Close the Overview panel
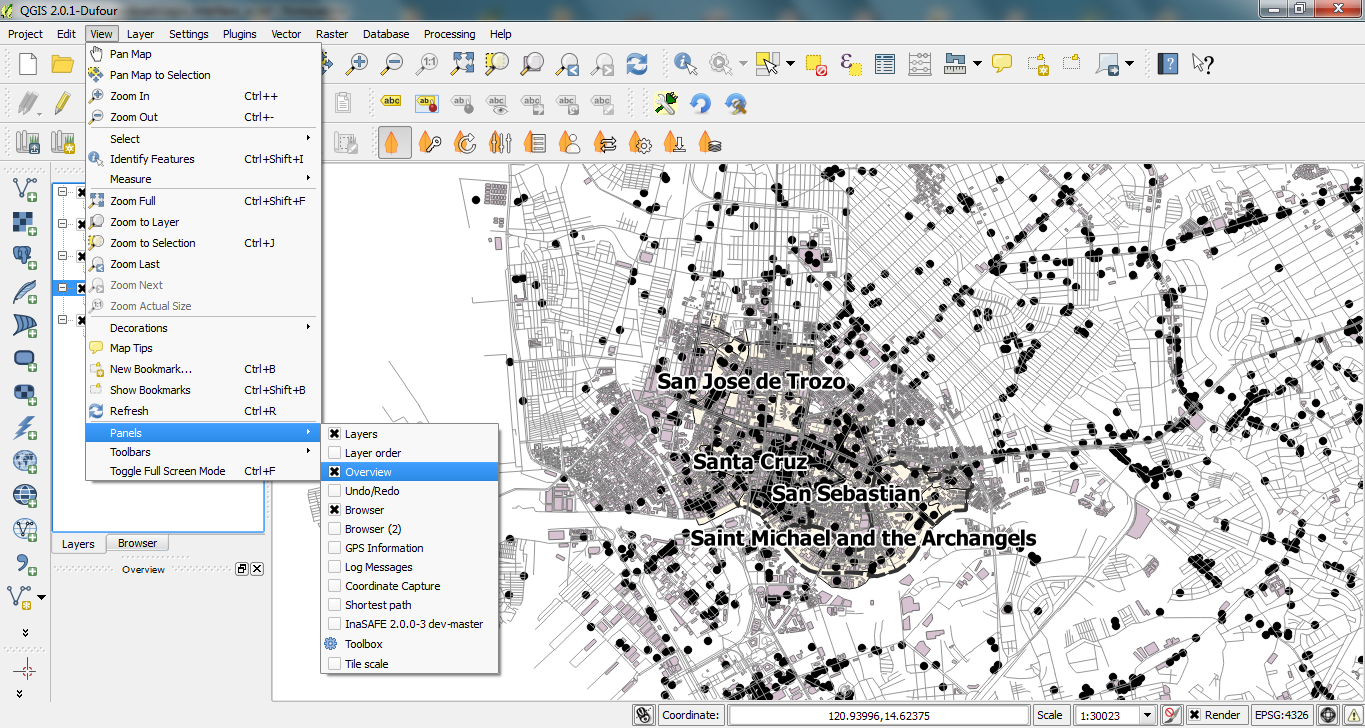 click(x=257, y=569)
